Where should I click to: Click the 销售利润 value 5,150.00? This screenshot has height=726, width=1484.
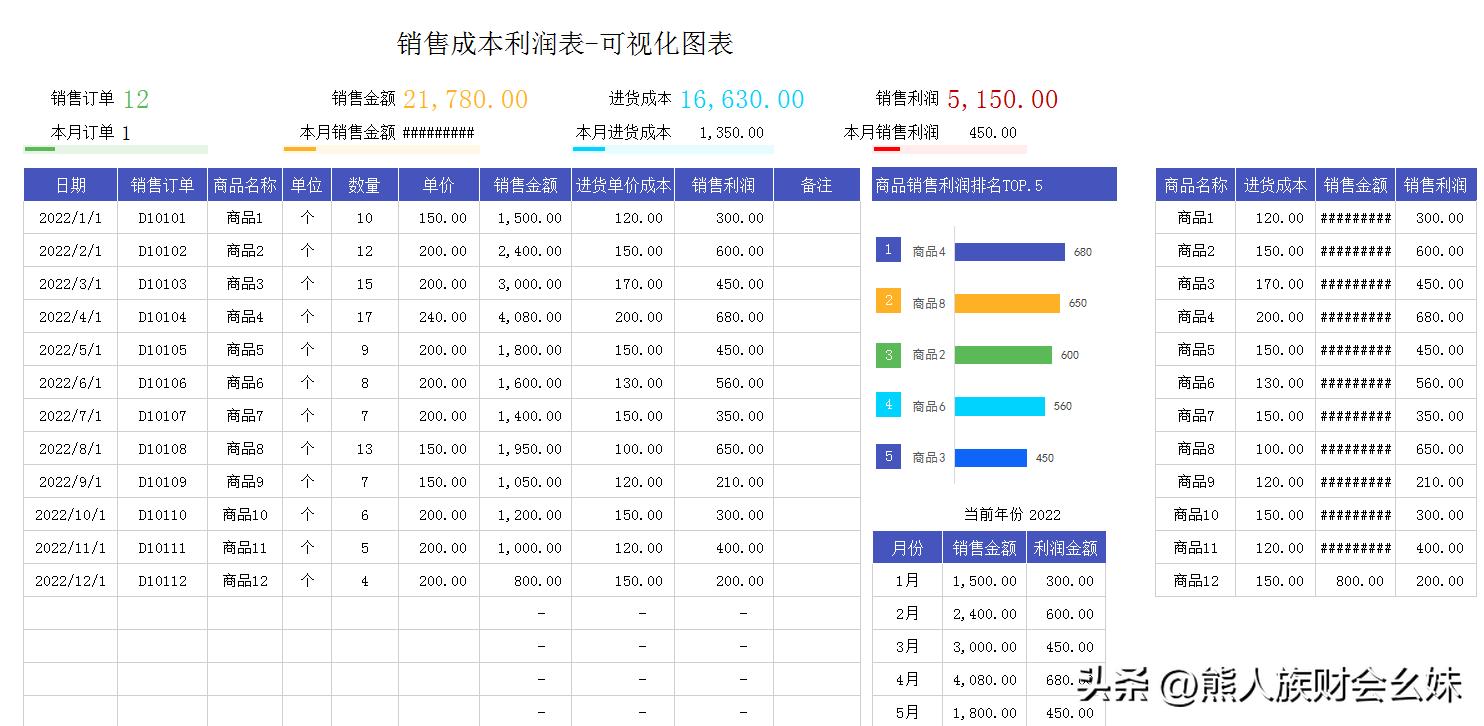[x=1002, y=98]
